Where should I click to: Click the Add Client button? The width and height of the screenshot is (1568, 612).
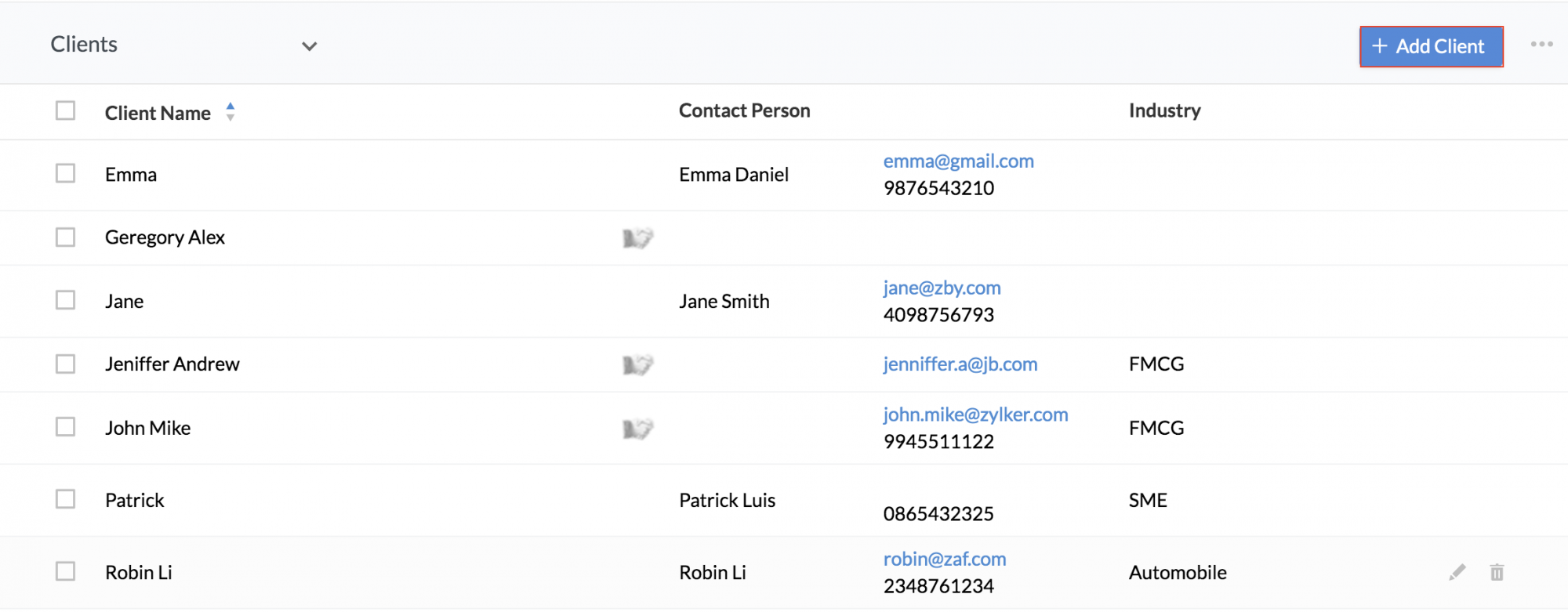pyautogui.click(x=1431, y=46)
